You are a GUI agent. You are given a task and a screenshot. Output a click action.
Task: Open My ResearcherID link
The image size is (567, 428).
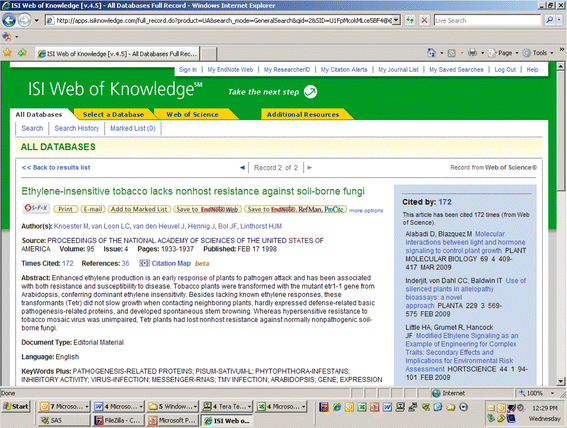pos(287,69)
